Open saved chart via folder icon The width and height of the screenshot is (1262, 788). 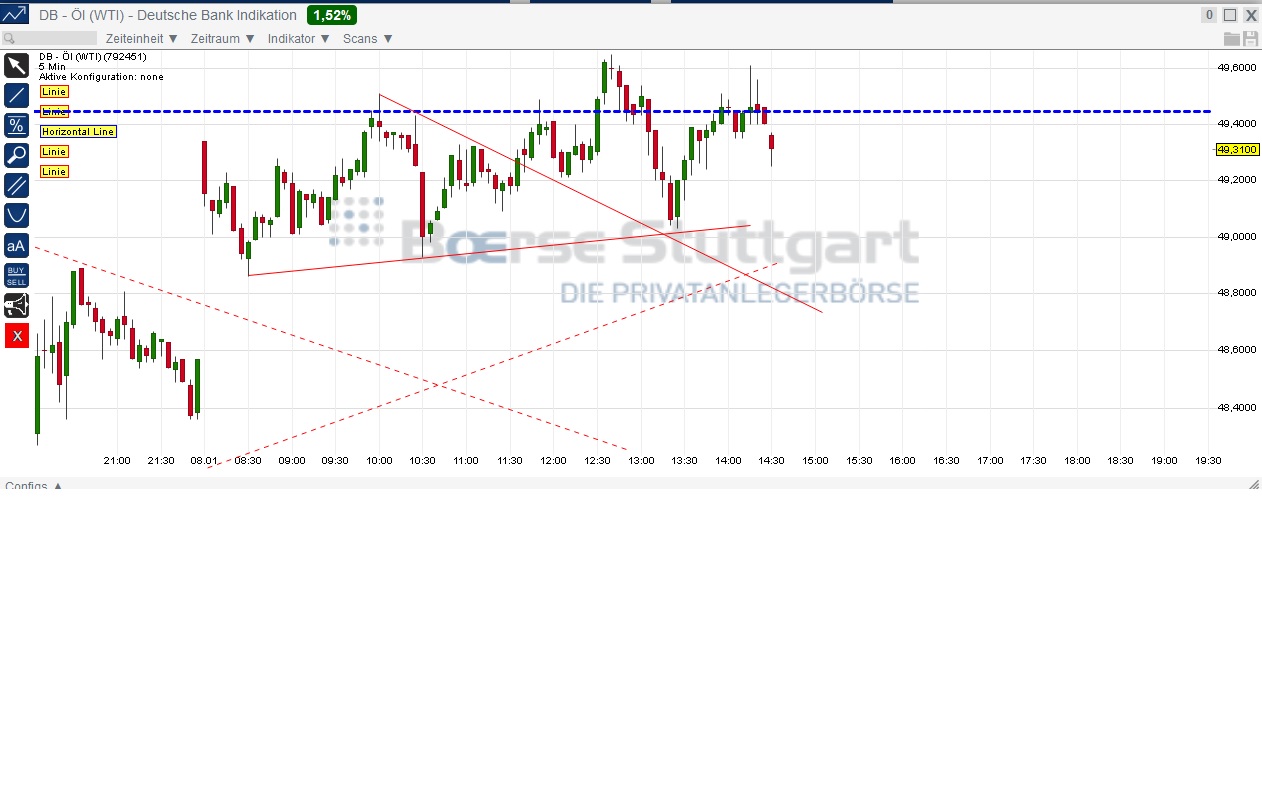coord(1232,39)
